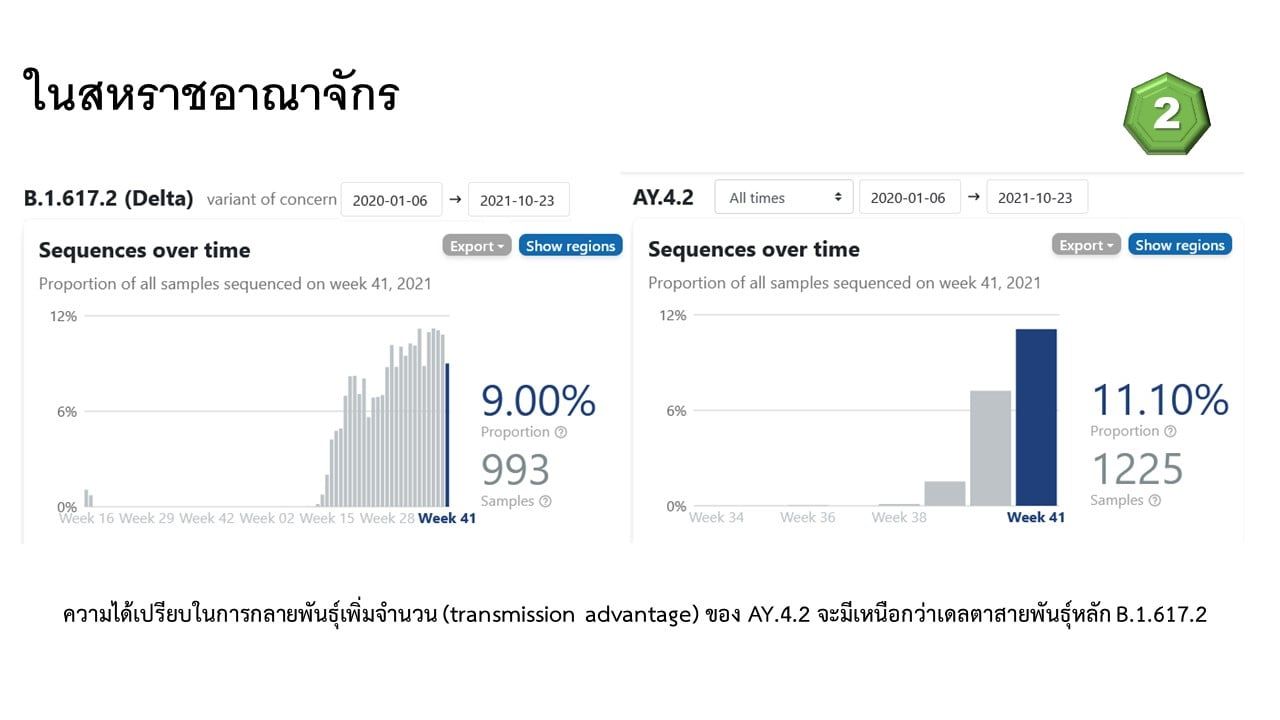Click Show regions for the Delta chart
Viewport: 1280px width, 720px height.
(570, 244)
